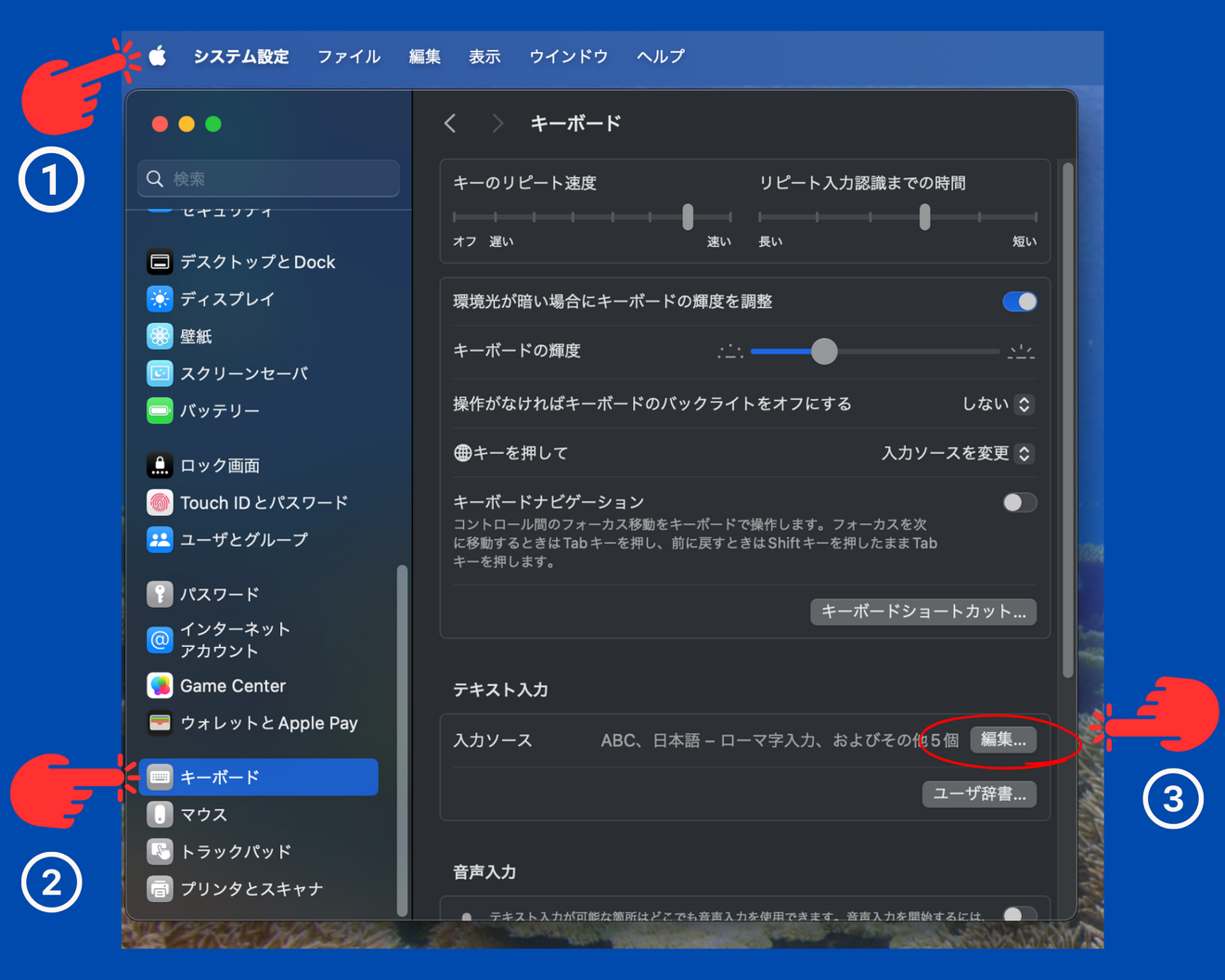Click the Desktop and Dock sidebar icon
This screenshot has width=1225, height=980.
[x=160, y=262]
